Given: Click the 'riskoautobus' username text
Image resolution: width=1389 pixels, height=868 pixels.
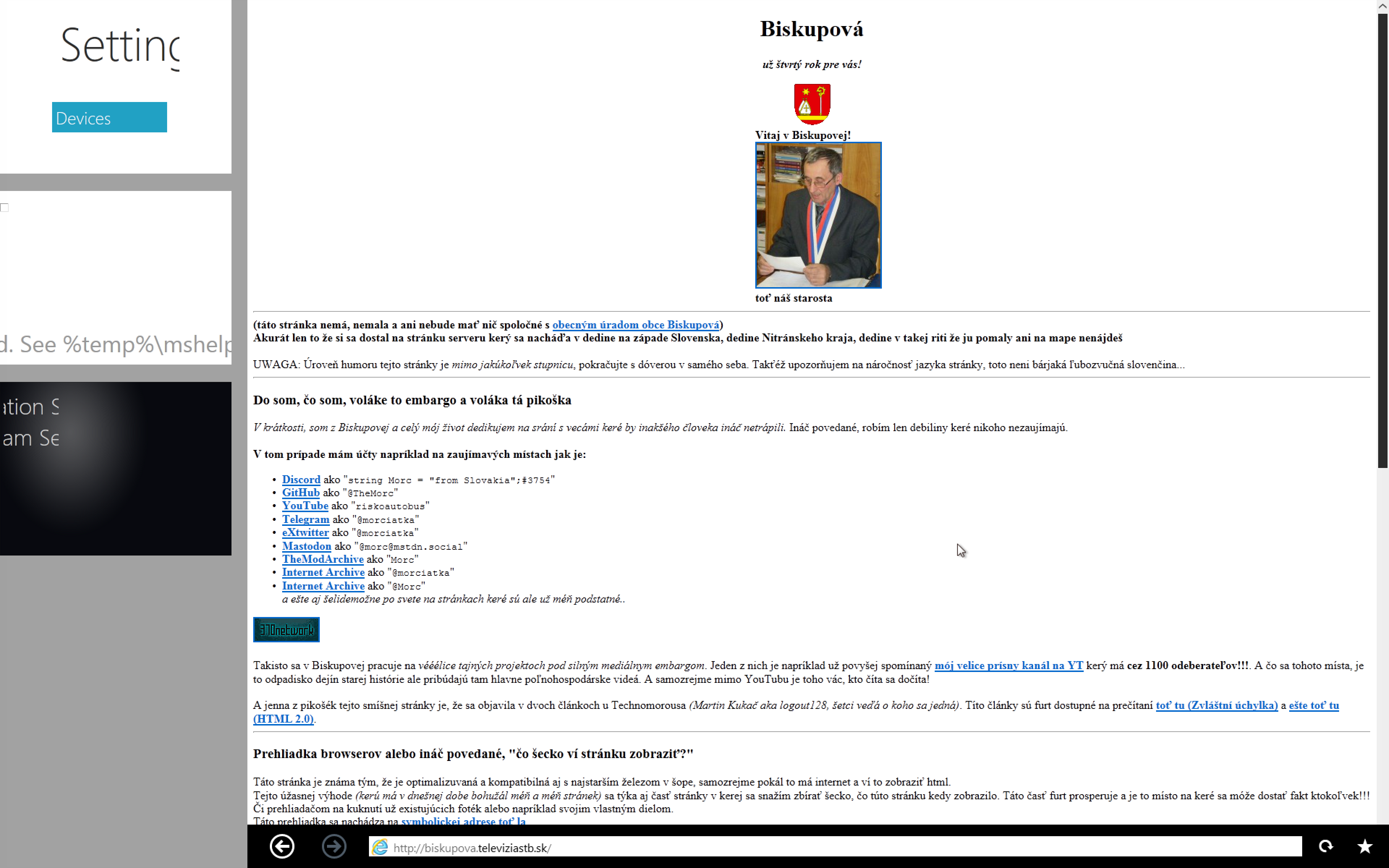Looking at the screenshot, I should click(390, 506).
